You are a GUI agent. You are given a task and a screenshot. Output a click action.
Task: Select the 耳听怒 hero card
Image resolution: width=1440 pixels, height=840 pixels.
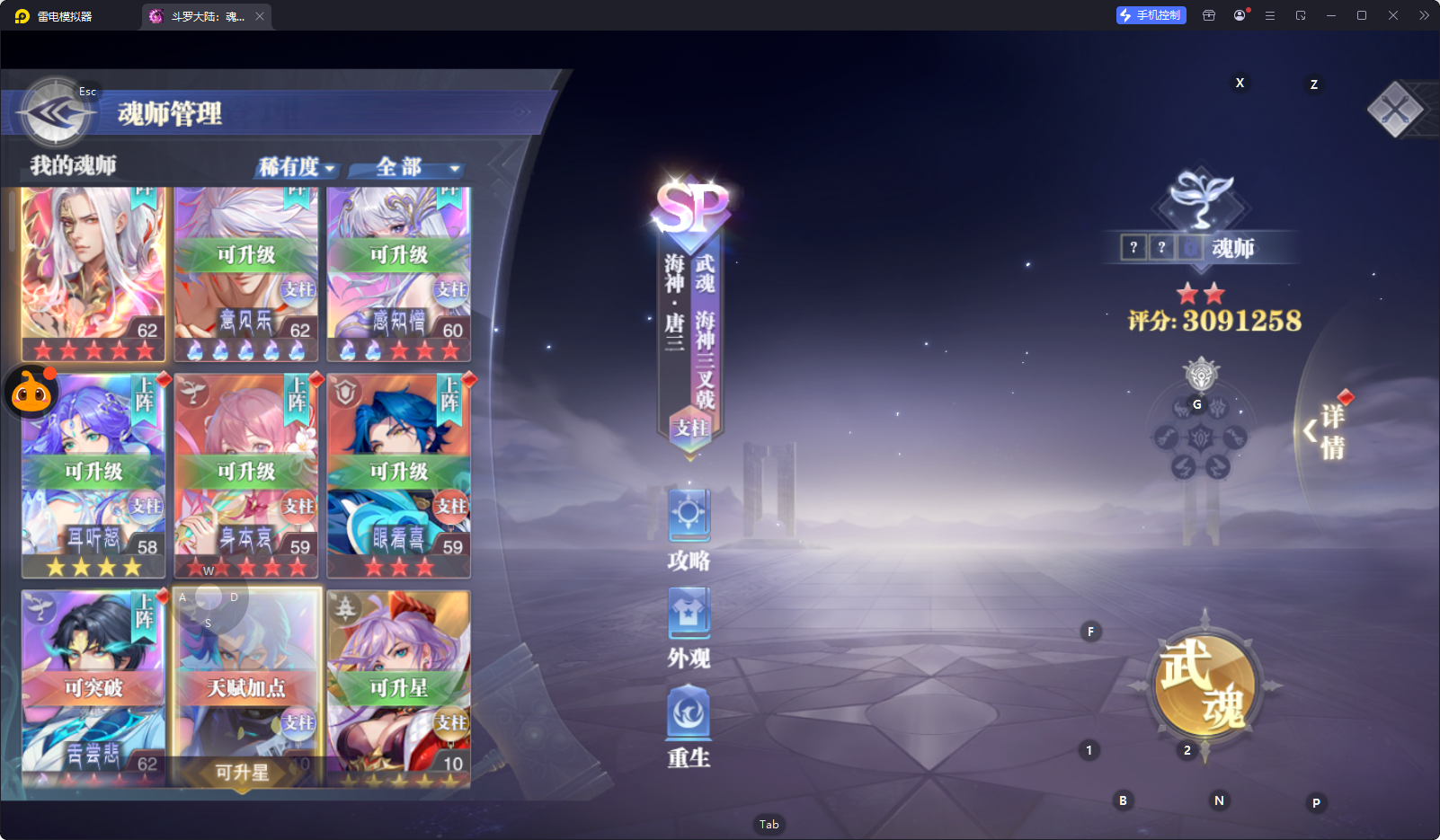[x=93, y=476]
